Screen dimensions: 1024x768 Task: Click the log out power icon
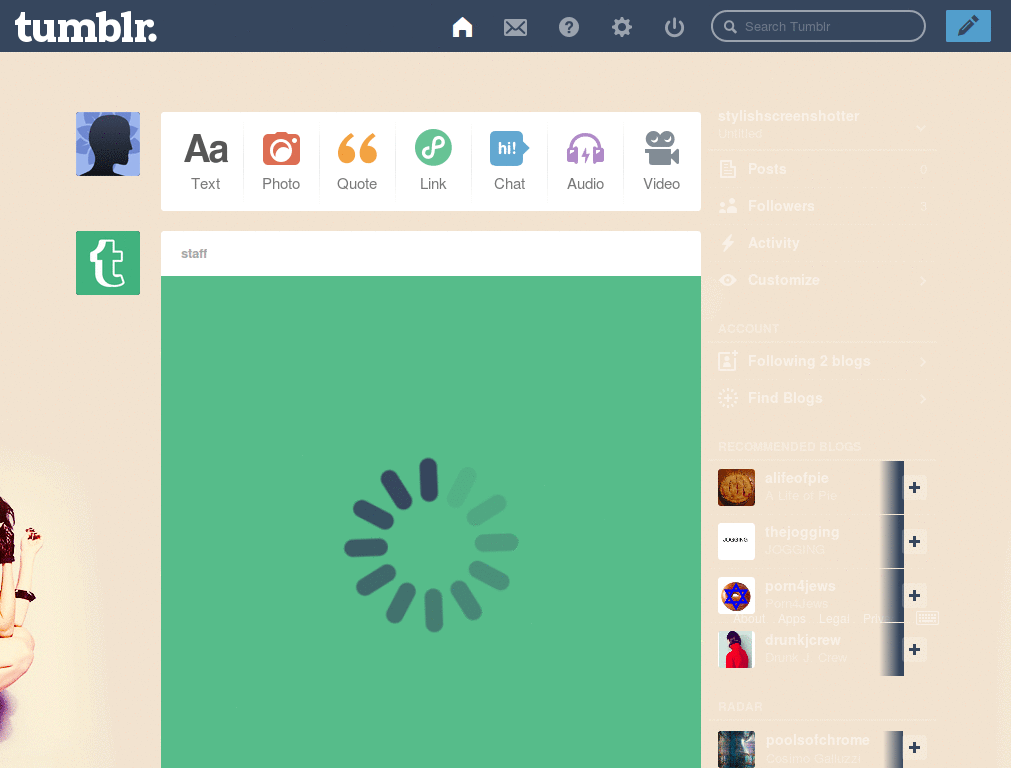[x=674, y=27]
